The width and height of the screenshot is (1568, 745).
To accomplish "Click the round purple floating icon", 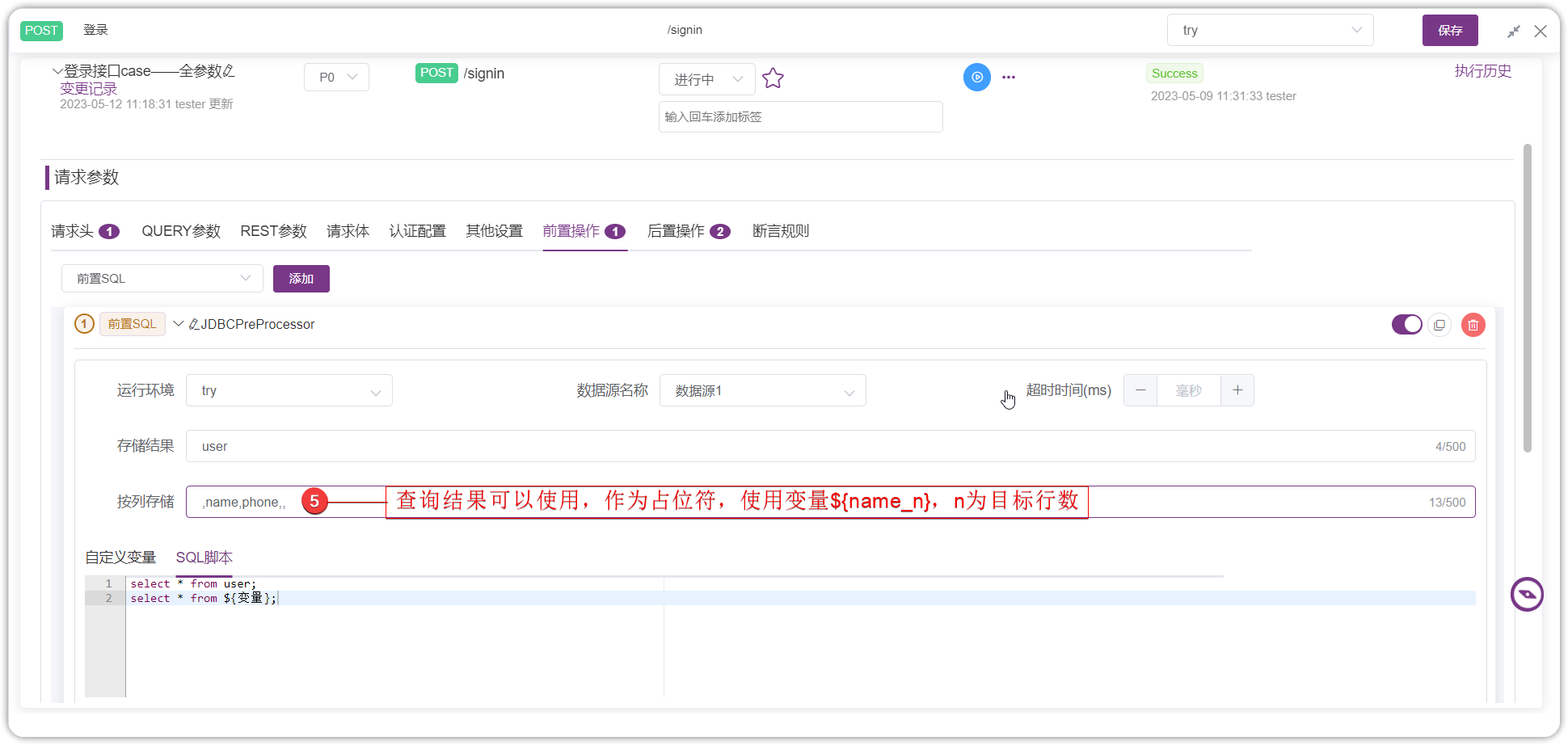I will (1527, 595).
